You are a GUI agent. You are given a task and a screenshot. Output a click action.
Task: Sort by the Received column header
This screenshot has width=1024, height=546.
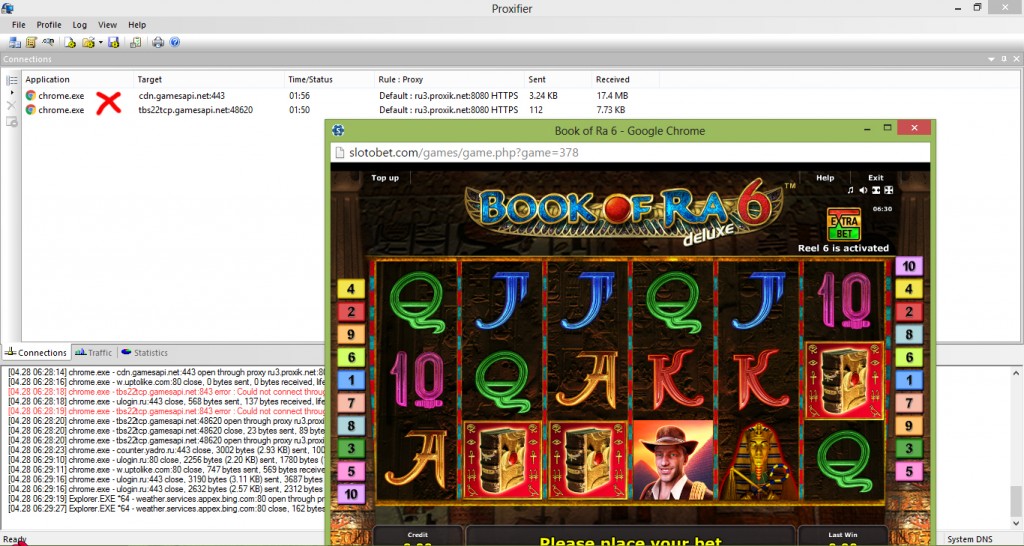click(x=626, y=80)
